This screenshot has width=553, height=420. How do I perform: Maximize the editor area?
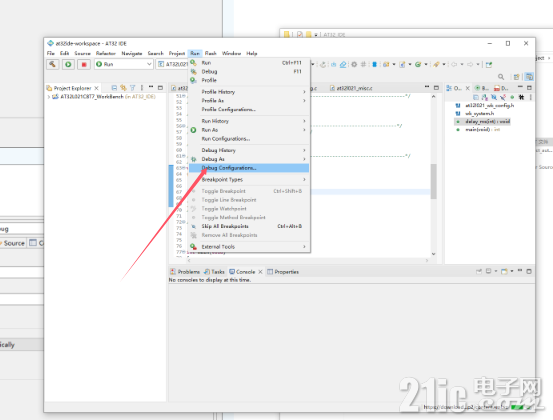(436, 87)
